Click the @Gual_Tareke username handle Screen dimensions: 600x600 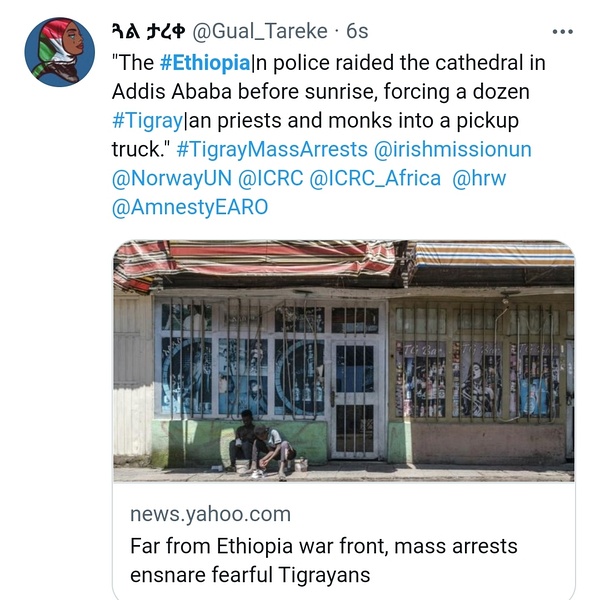(x=260, y=31)
